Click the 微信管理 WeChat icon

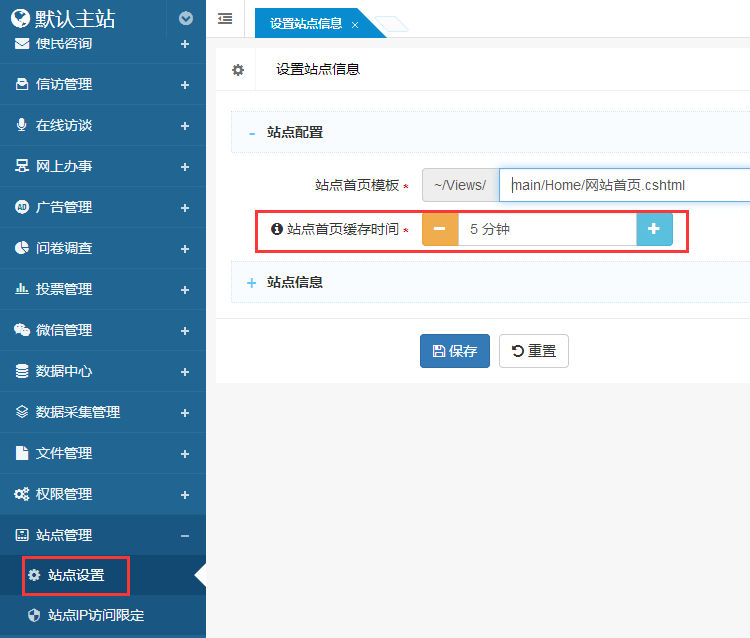pyautogui.click(x=22, y=330)
